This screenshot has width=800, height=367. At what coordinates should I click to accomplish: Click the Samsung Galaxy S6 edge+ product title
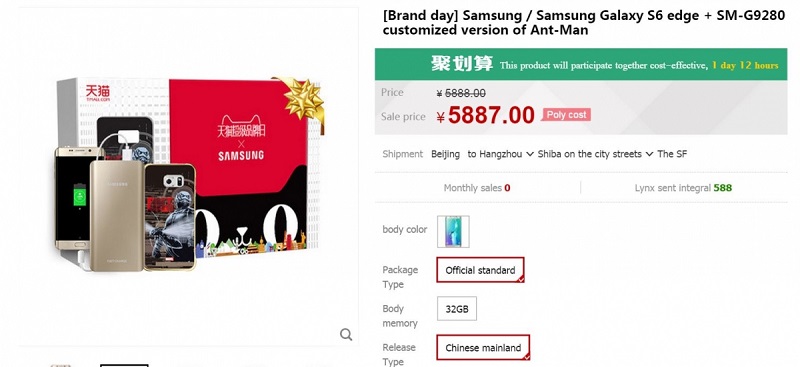click(584, 23)
